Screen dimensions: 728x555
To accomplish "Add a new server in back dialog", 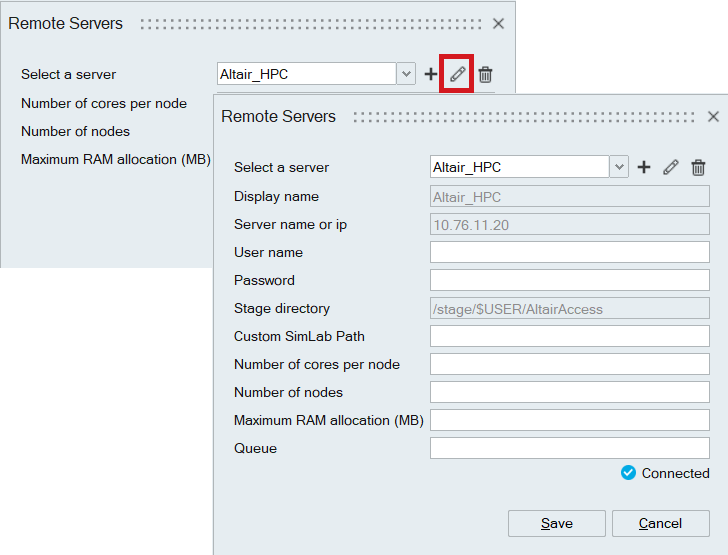I will pyautogui.click(x=431, y=74).
